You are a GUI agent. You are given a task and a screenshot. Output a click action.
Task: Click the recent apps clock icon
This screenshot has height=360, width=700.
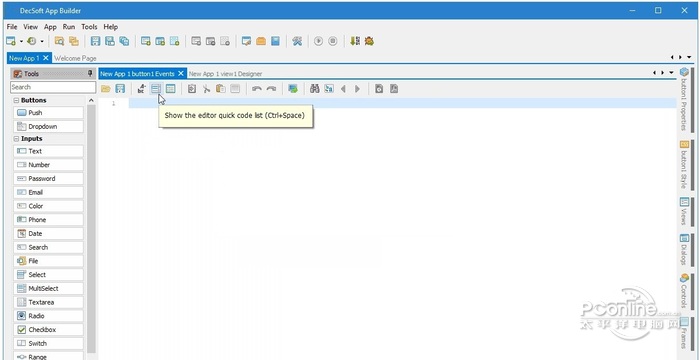pos(32,41)
